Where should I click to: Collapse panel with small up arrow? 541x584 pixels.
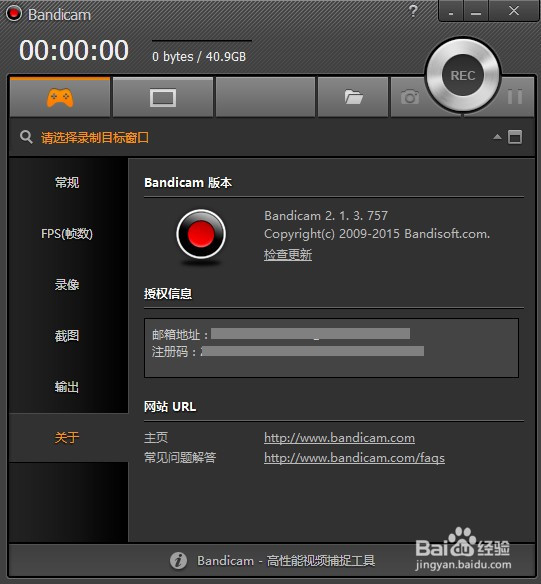pyautogui.click(x=497, y=137)
